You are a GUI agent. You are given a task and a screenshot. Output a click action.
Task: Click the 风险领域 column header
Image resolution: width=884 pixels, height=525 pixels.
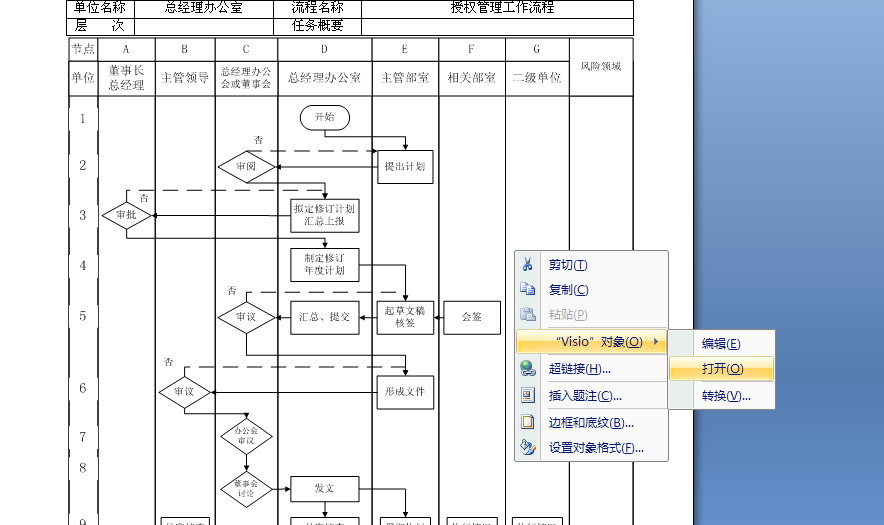(x=601, y=67)
